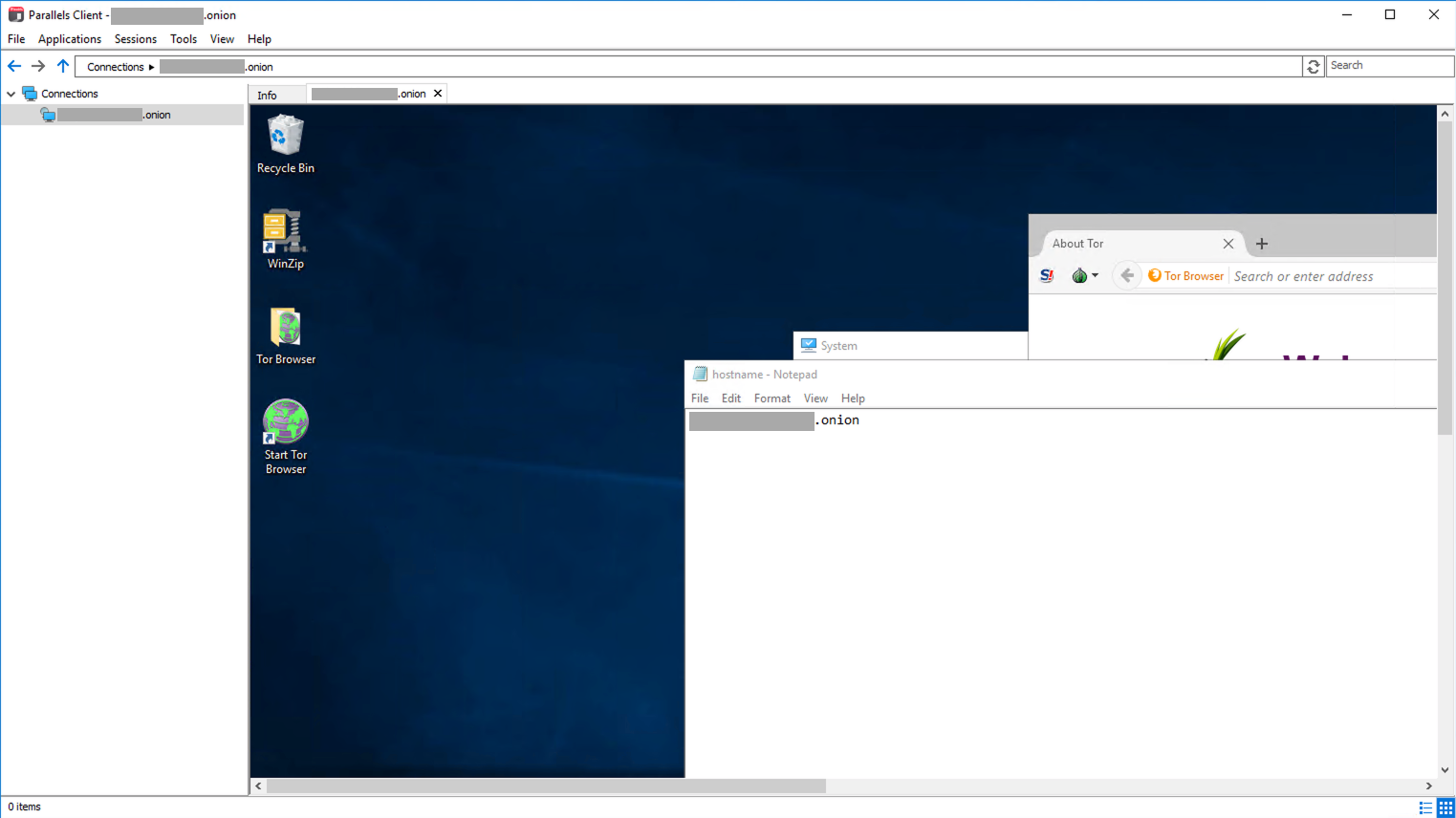This screenshot has height=818, width=1456.
Task: Click the 0 items status text
Action: pyautogui.click(x=25, y=807)
